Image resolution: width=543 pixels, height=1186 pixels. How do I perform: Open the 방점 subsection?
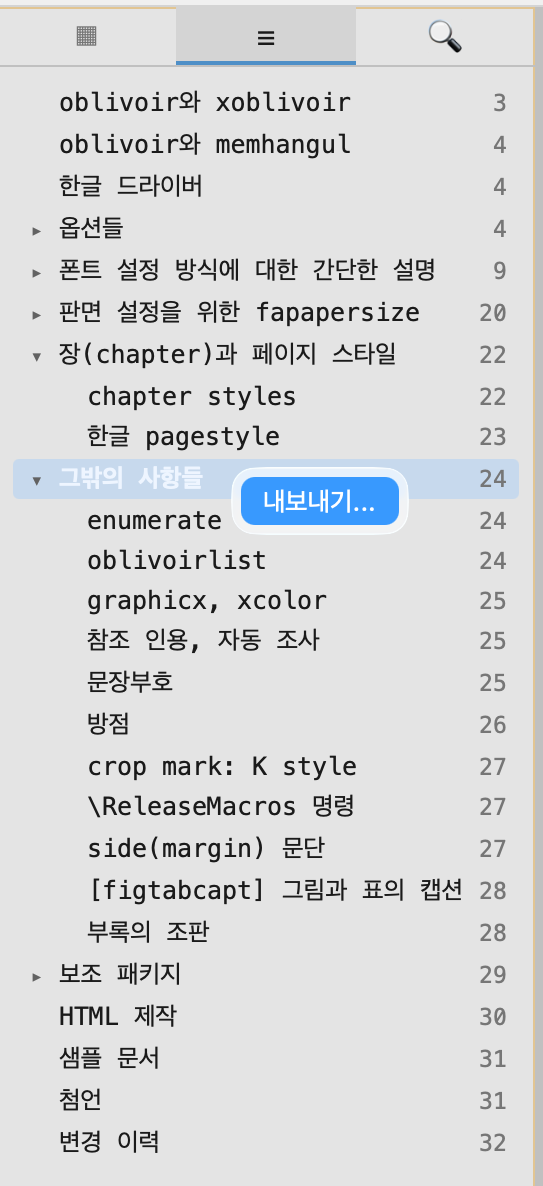[x=108, y=725]
